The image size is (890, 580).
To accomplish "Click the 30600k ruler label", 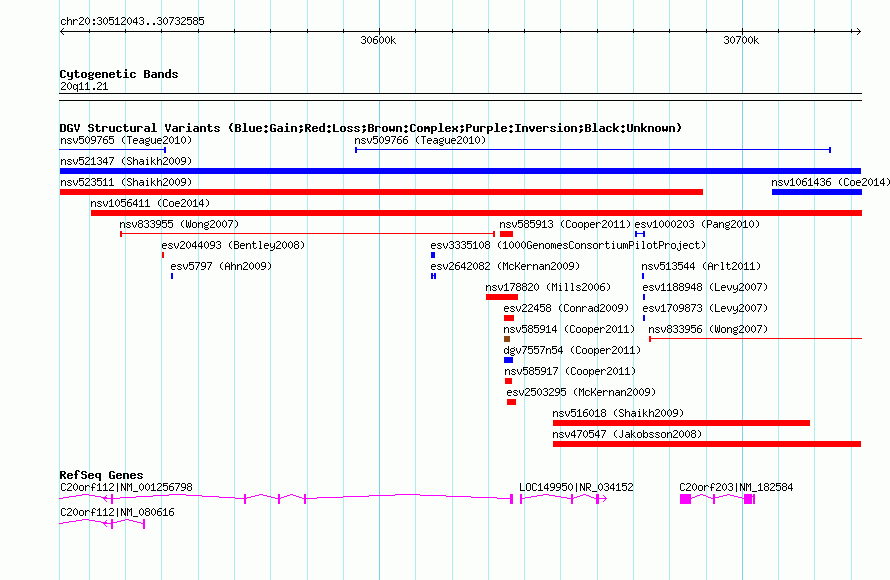I will point(378,40).
